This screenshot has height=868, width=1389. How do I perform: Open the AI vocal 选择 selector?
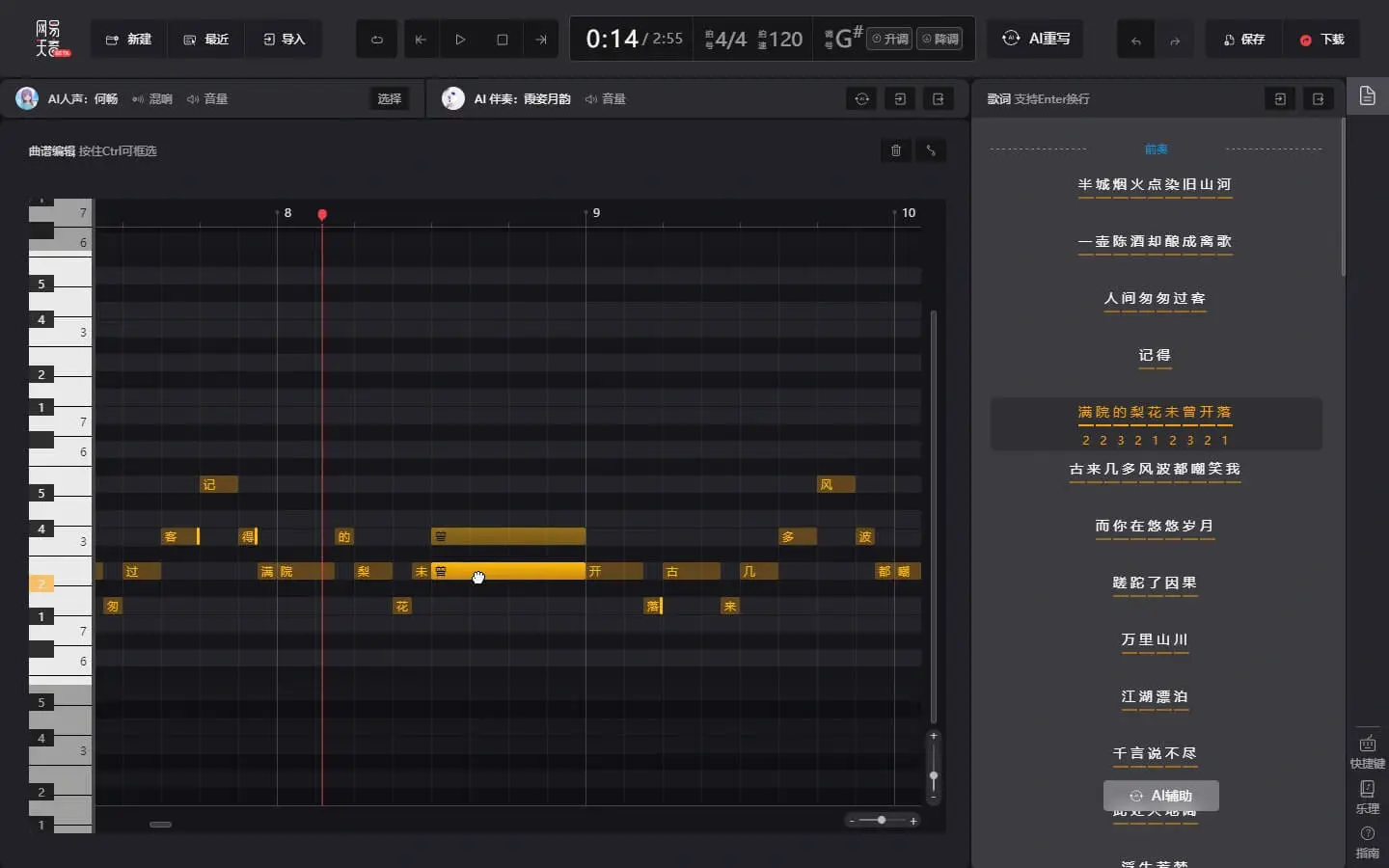point(389,98)
